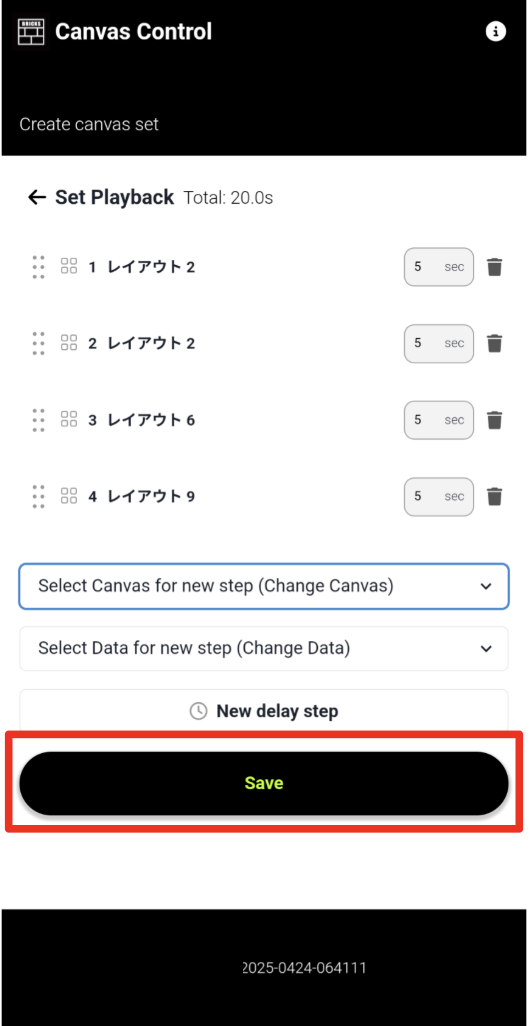Image resolution: width=530 pixels, height=1026 pixels.
Task: Remove step 3 レイアウト 6 via trash icon
Action: [495, 420]
